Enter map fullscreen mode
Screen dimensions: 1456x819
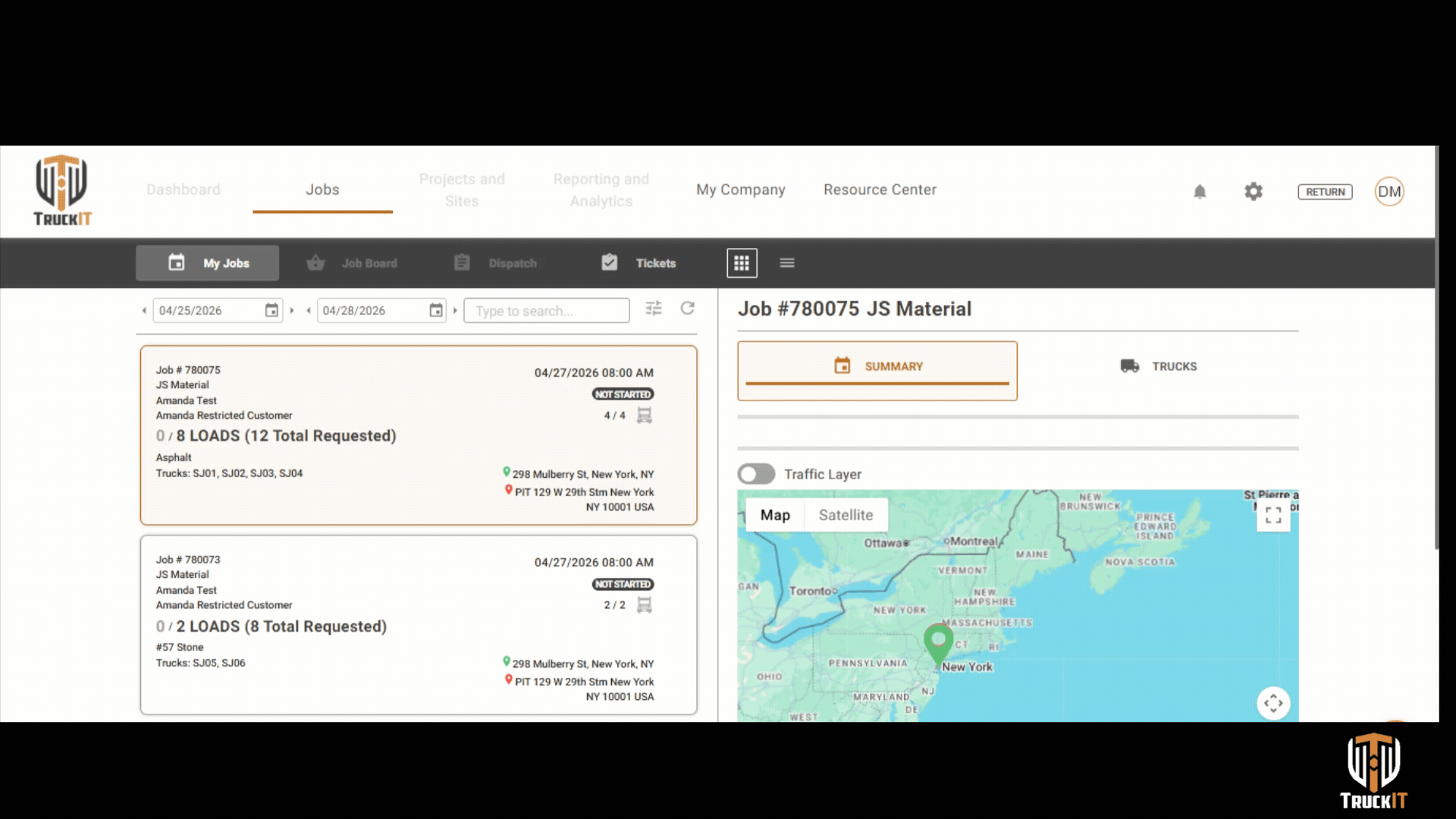tap(1273, 515)
